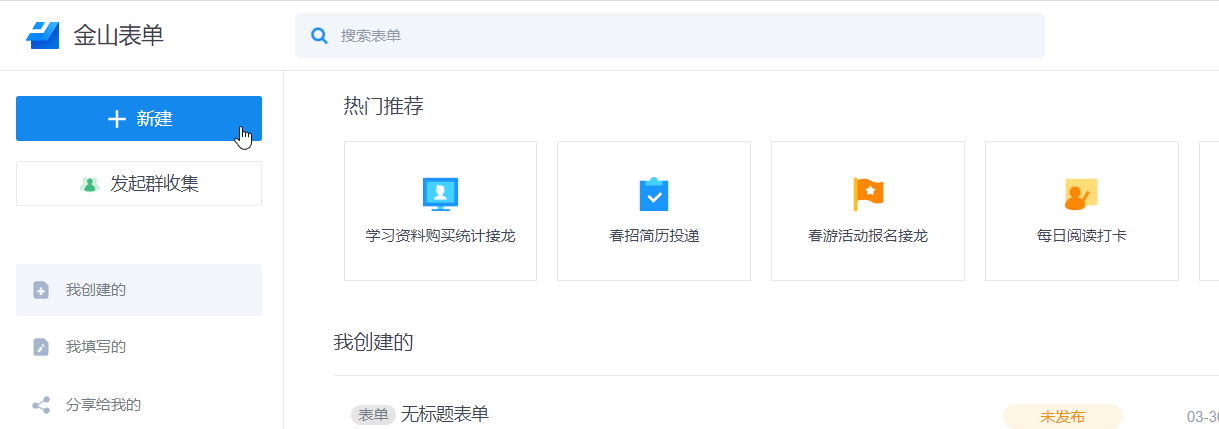1219x429 pixels.
Task: Click the 春游活动报名接龙 flag icon
Action: 868,194
